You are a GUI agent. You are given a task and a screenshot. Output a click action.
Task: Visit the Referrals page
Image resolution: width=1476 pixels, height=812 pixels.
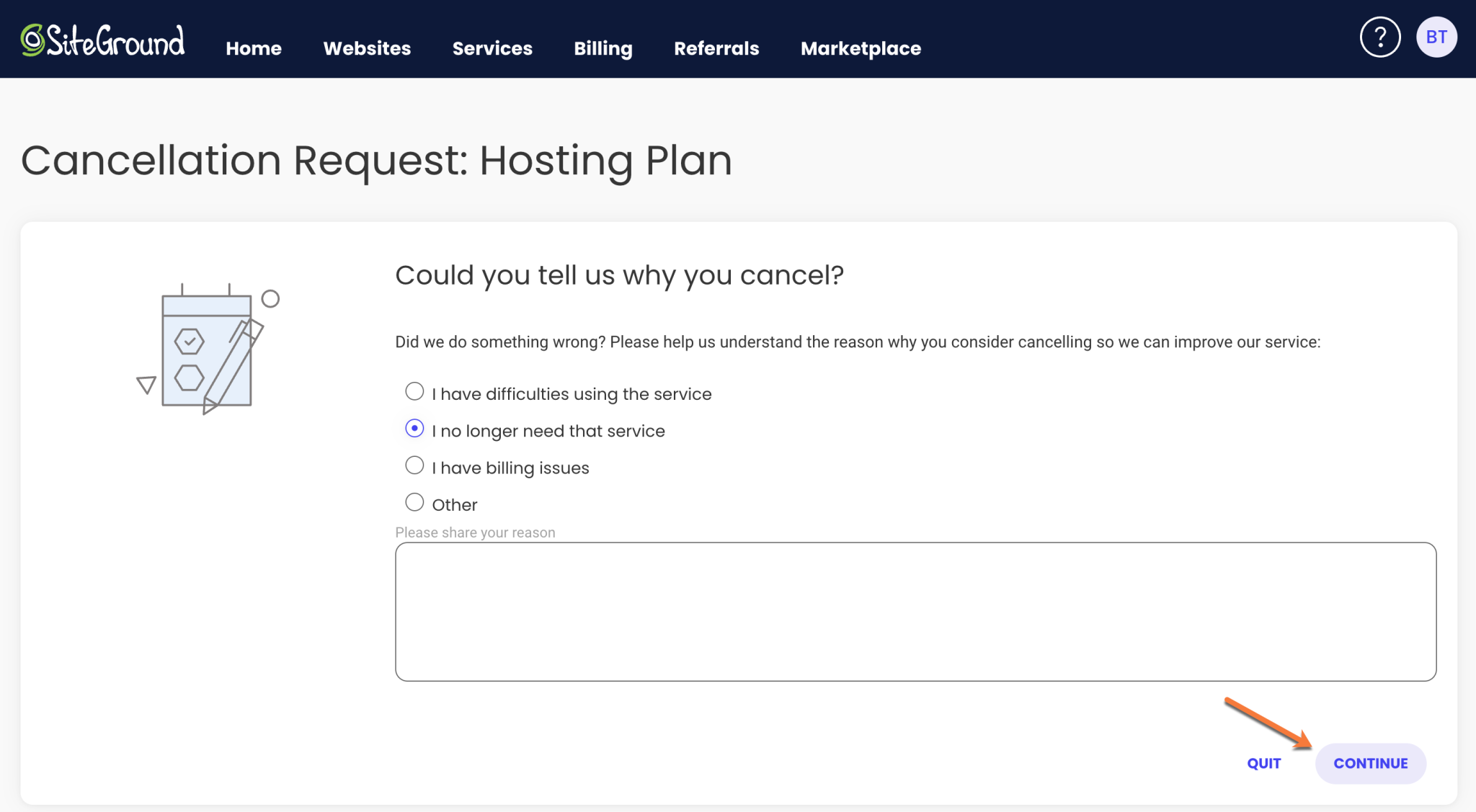pos(716,48)
